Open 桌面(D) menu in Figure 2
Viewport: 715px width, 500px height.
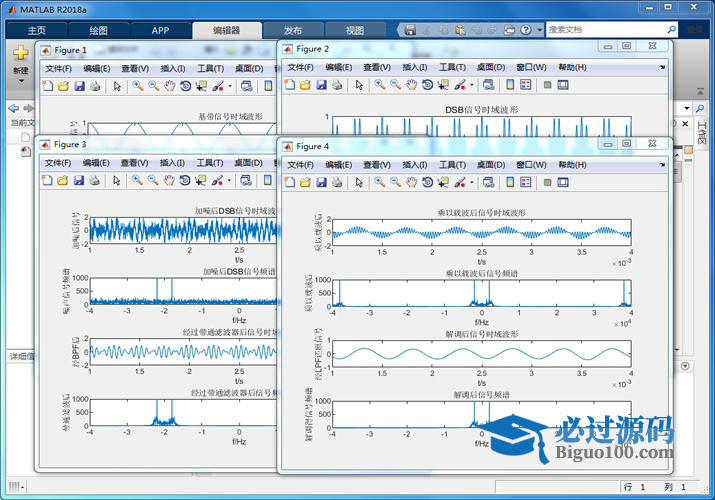(491, 67)
